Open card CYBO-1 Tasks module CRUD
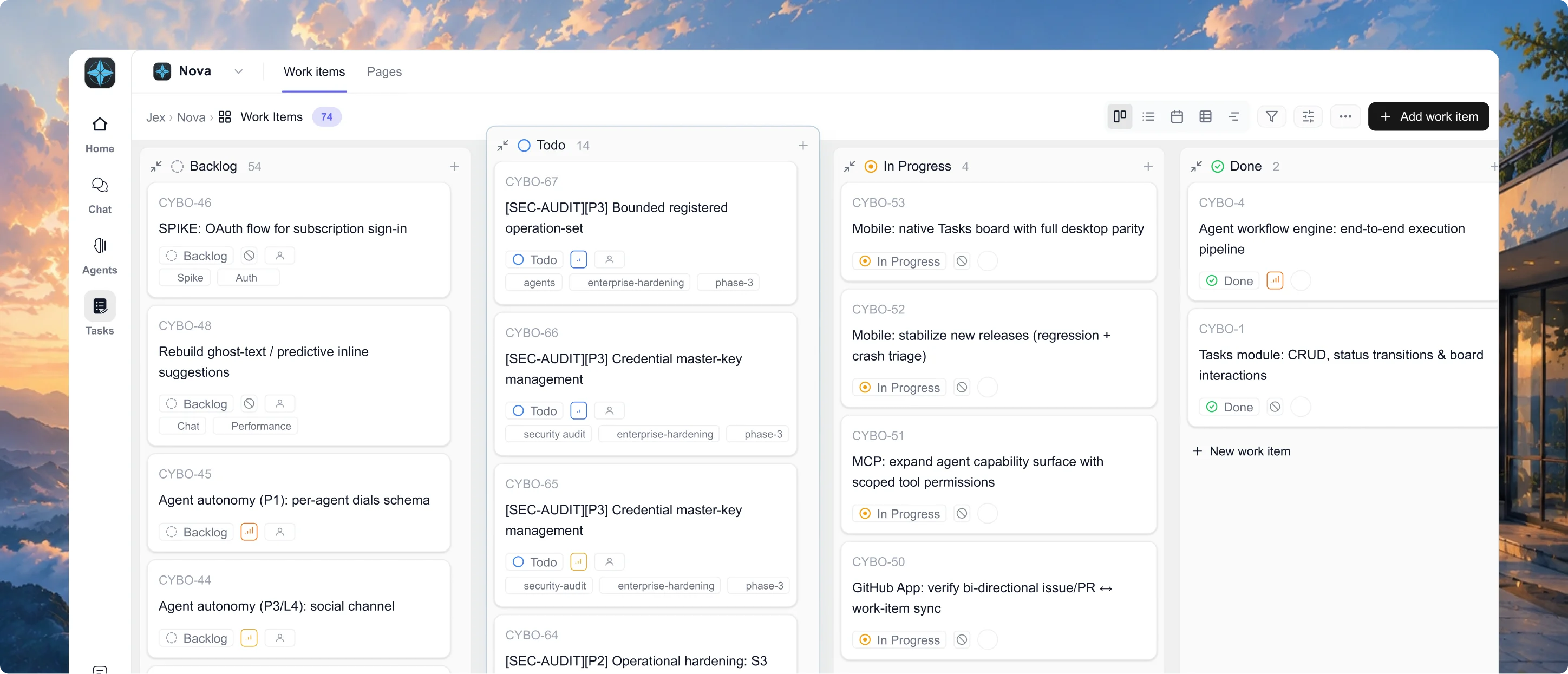1568x674 pixels. click(x=1342, y=367)
